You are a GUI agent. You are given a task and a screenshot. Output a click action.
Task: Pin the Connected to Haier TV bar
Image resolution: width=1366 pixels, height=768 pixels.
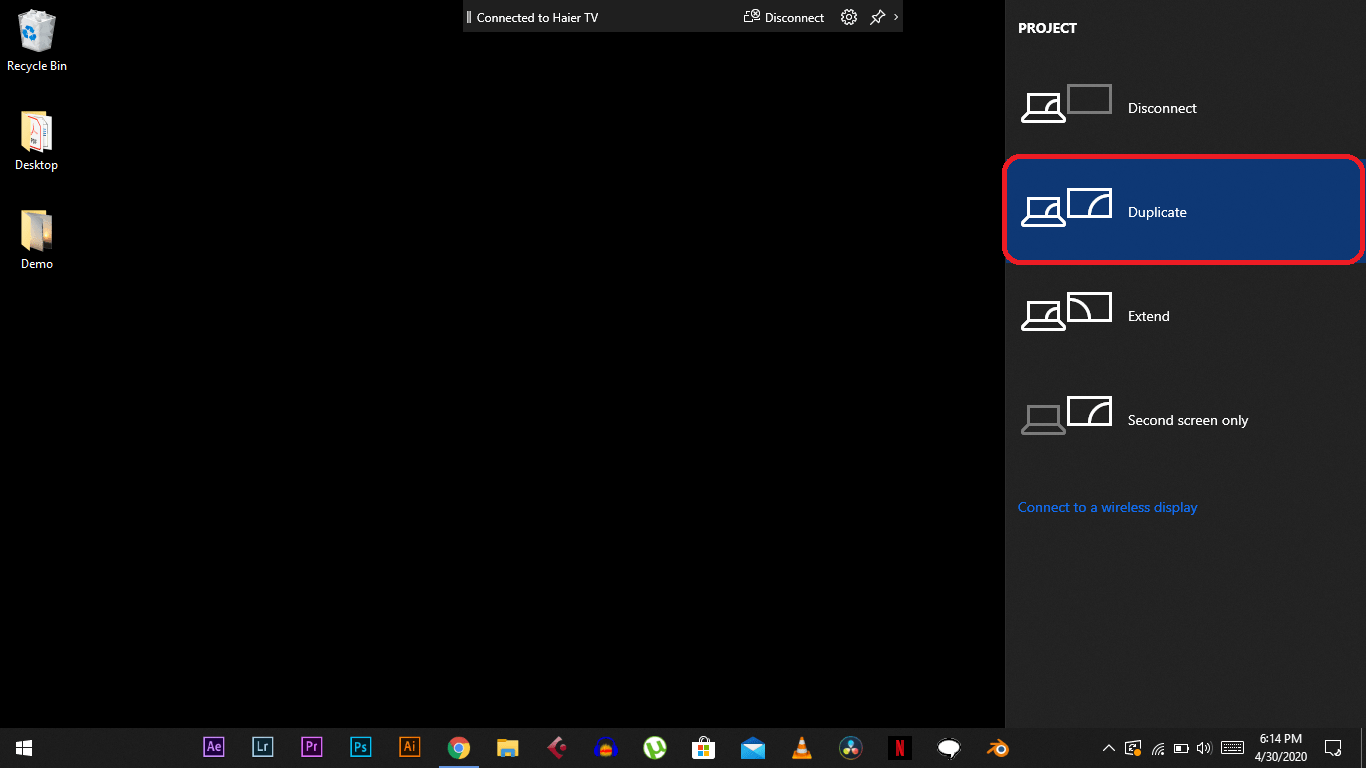[875, 16]
